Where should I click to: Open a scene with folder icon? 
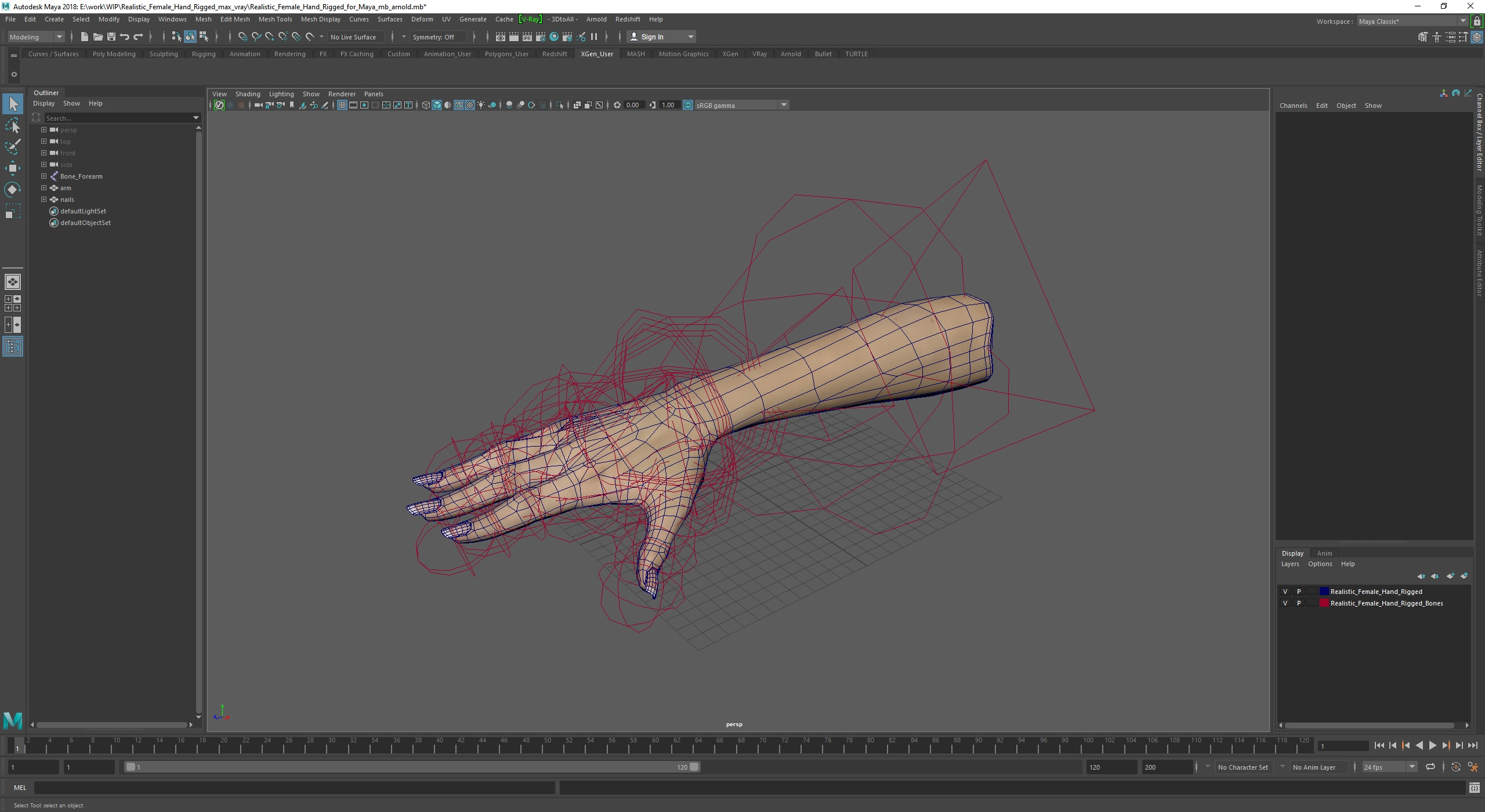tap(98, 37)
